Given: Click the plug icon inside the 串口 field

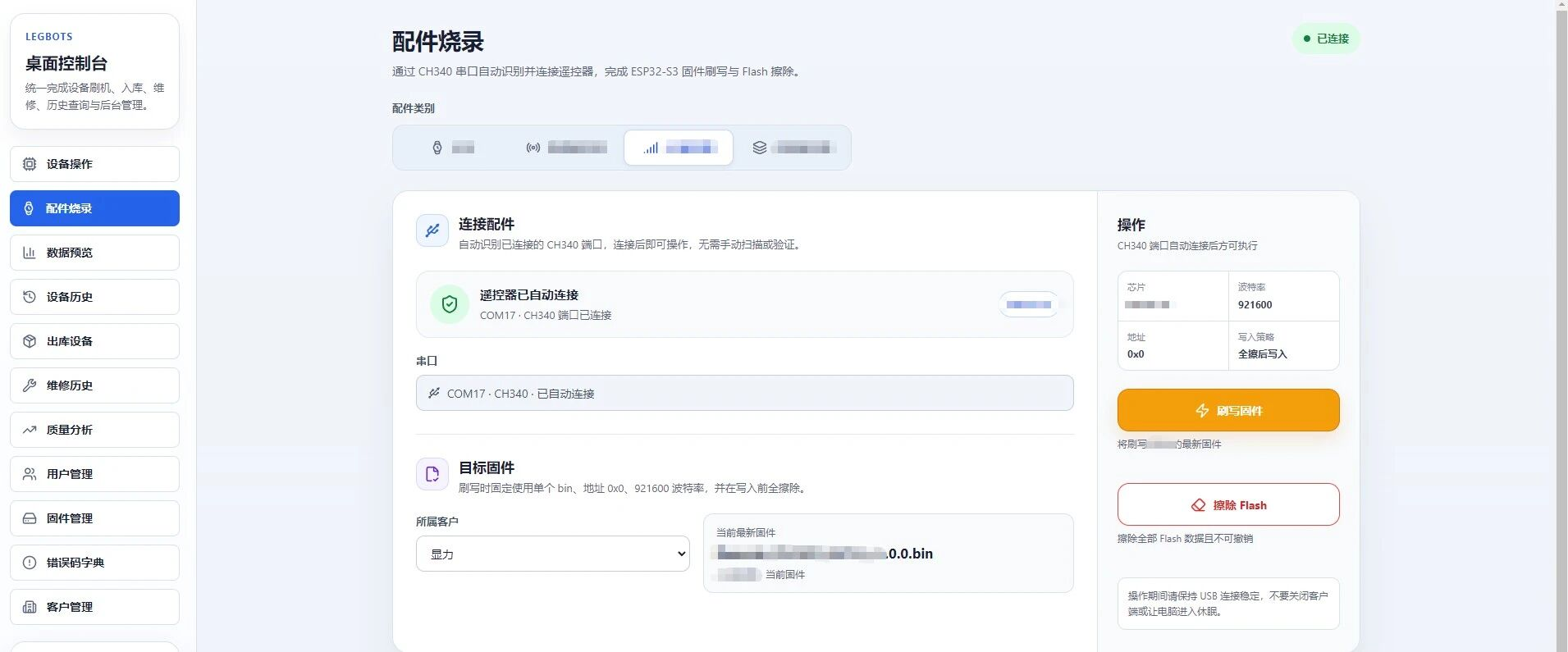Looking at the screenshot, I should [434, 393].
